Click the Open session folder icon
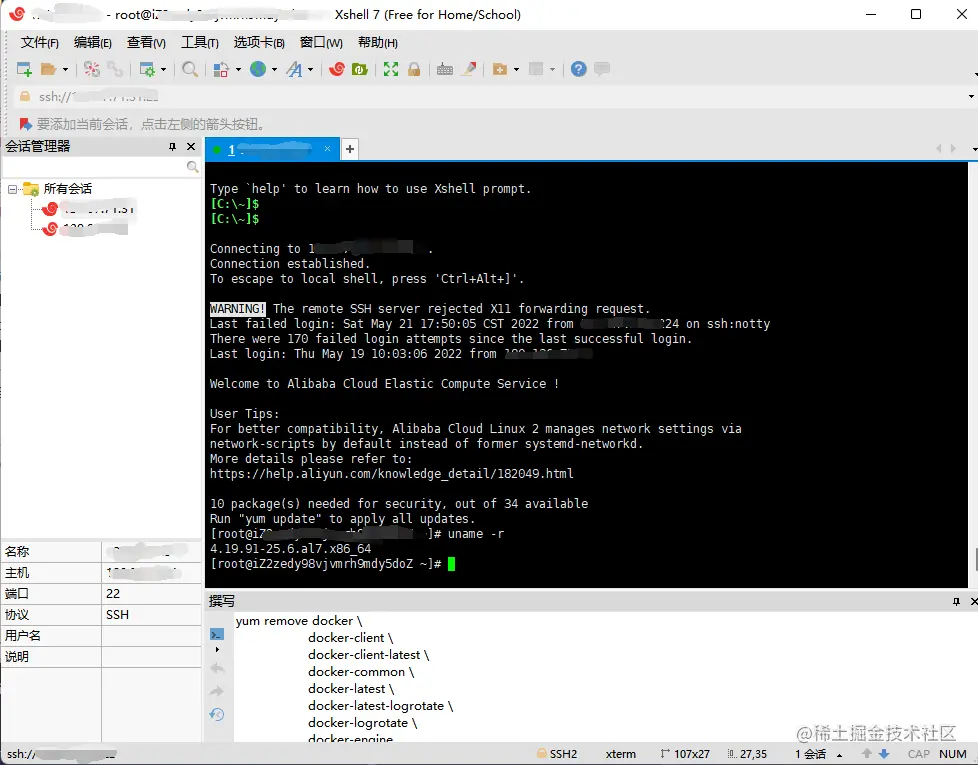The width and height of the screenshot is (978, 765). click(48, 69)
